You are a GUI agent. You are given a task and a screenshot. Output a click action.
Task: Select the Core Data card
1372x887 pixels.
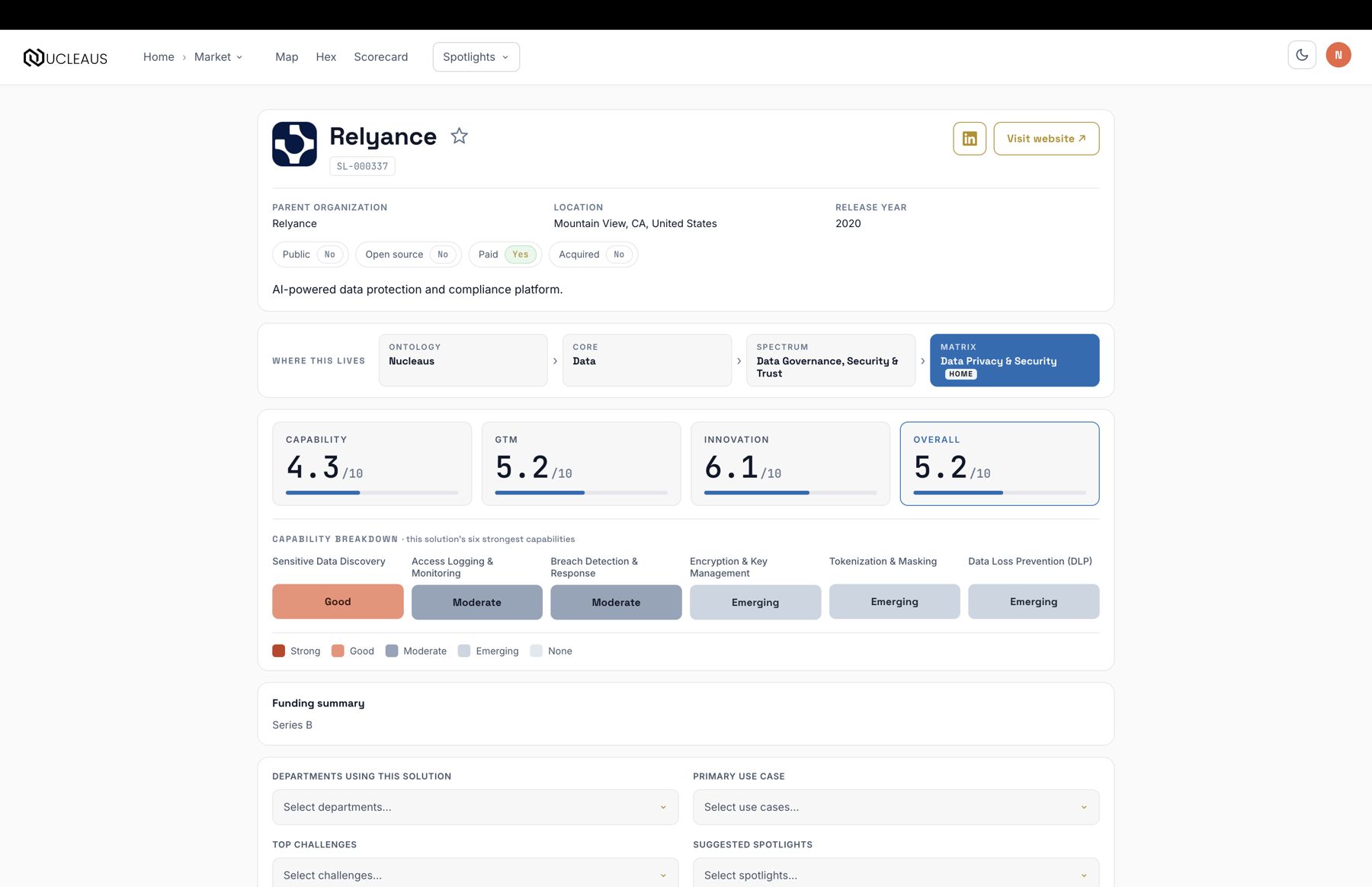[x=647, y=360]
